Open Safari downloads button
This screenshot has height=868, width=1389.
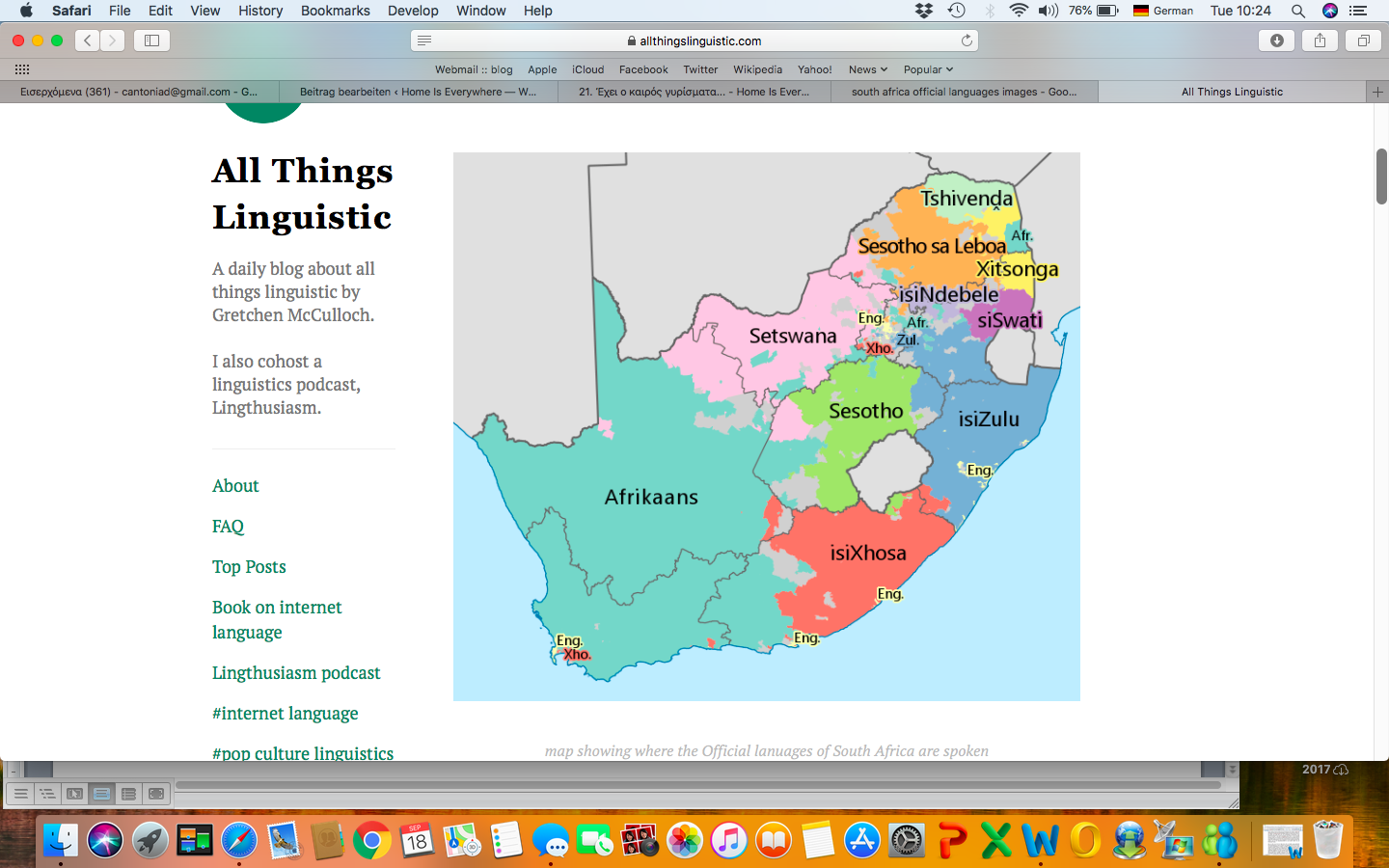(1276, 41)
